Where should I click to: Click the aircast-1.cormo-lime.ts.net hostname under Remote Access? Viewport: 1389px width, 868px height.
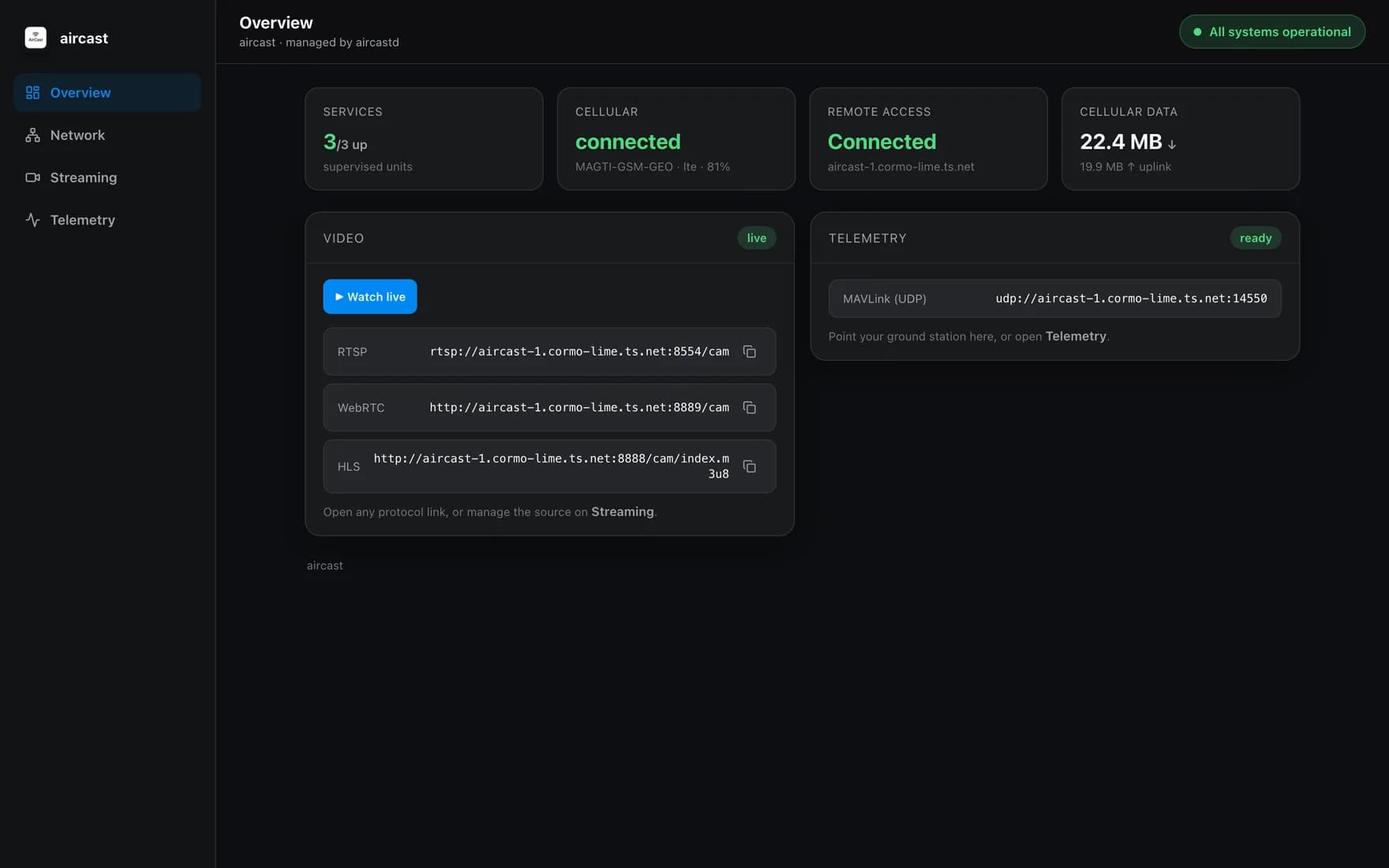pos(900,167)
